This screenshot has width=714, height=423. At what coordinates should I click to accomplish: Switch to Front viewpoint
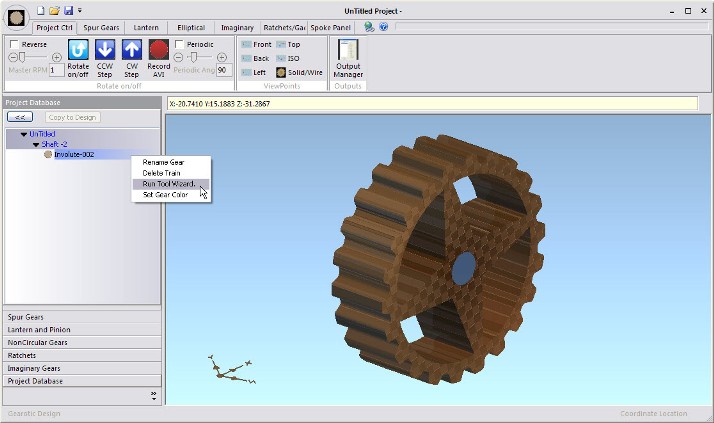point(256,45)
